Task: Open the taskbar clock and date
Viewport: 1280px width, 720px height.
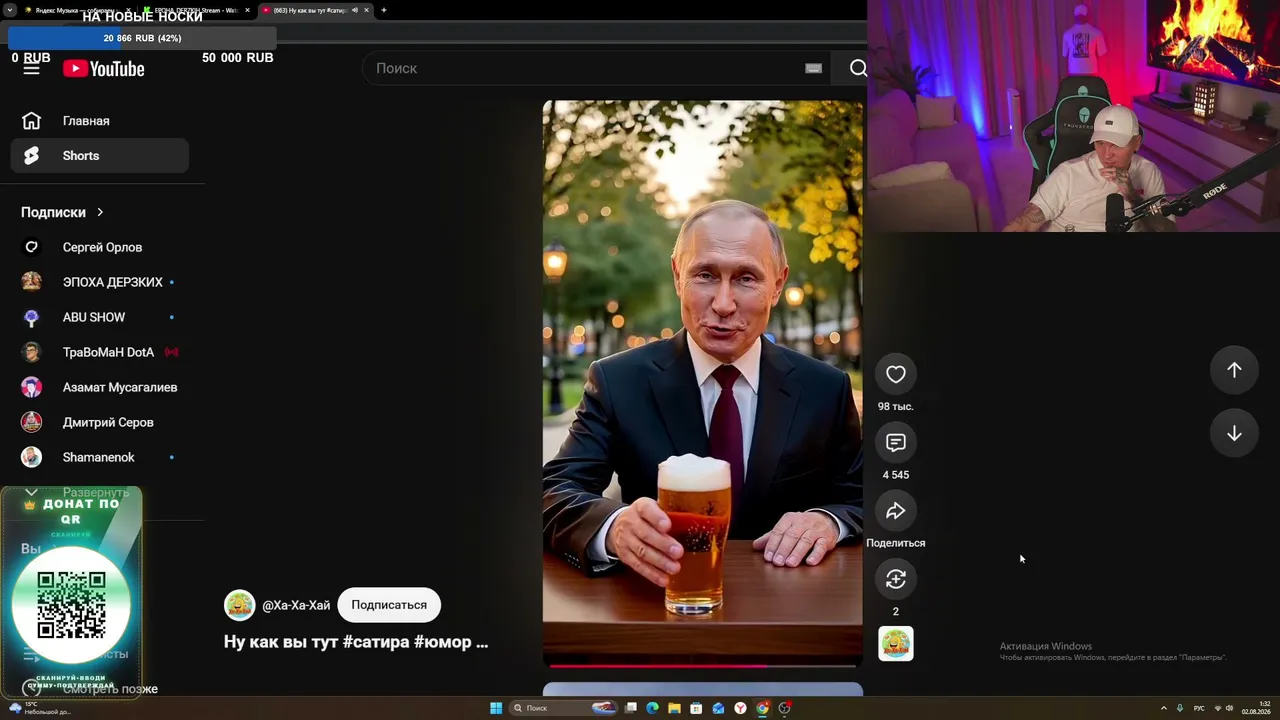Action: [1256, 708]
